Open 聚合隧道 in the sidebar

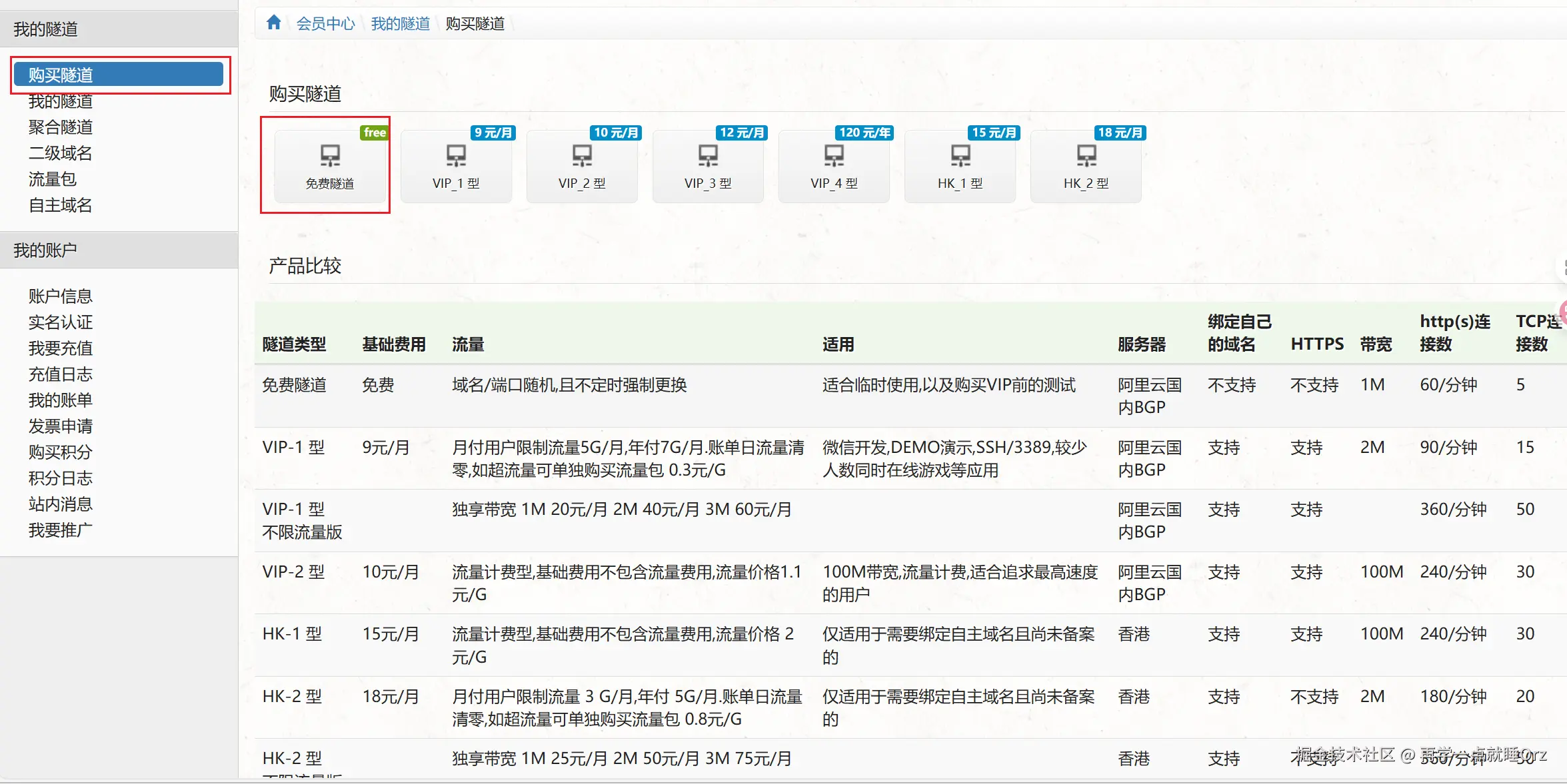(x=61, y=127)
